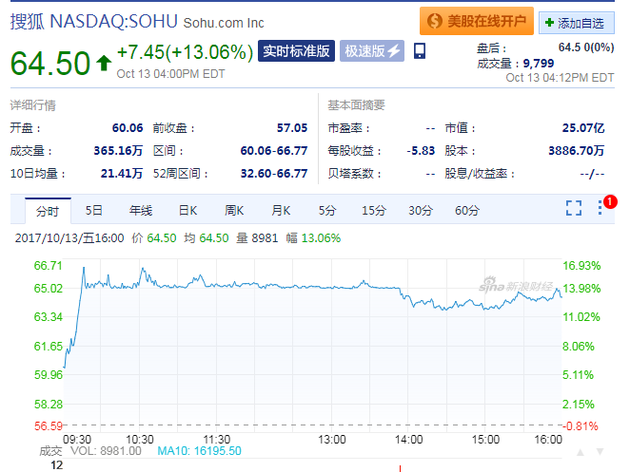The width and height of the screenshot is (630, 472).
Task: Select the 5分 chart tab
Action: coord(327,210)
